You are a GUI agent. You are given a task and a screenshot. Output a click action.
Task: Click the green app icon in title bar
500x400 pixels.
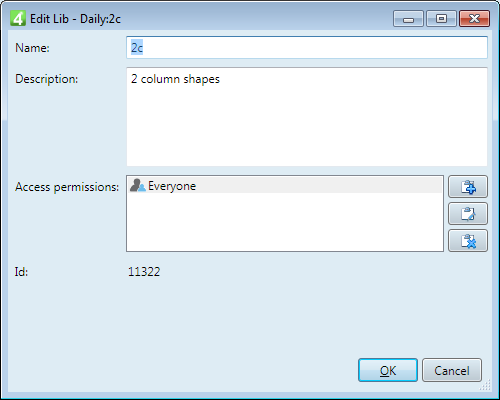(x=18, y=18)
